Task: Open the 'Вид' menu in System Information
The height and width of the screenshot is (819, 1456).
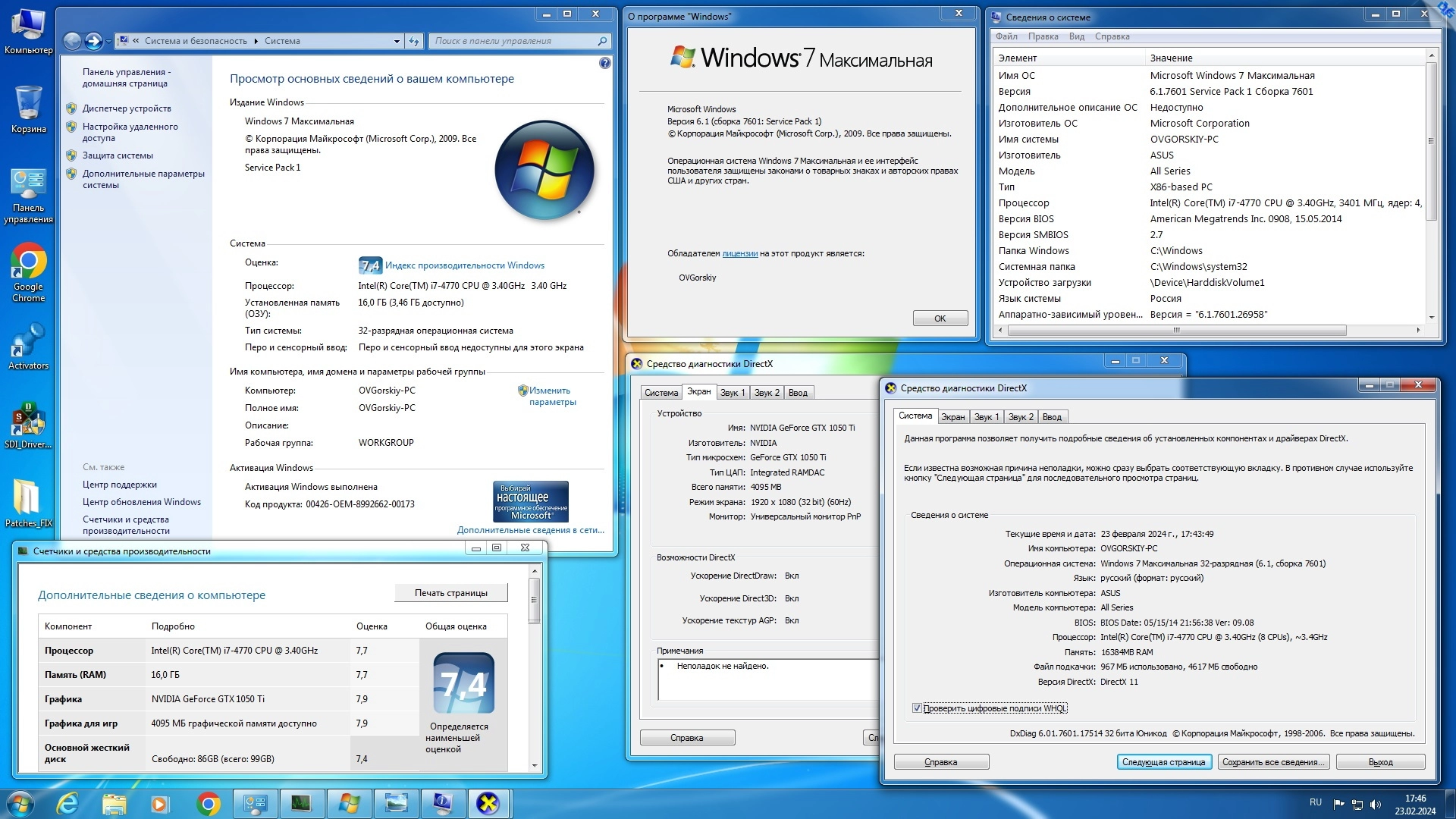Action: (1076, 36)
